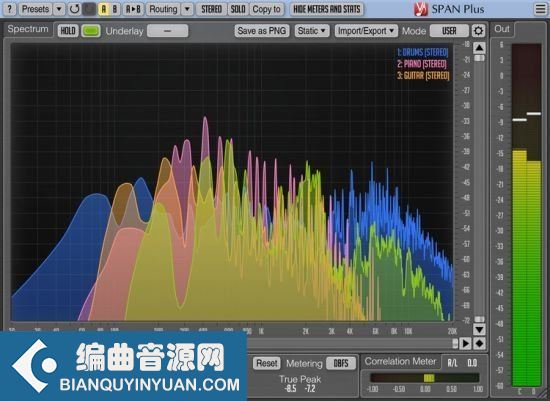This screenshot has height=401, width=550.
Task: Click the -8.5 true peak value
Action: (290, 389)
